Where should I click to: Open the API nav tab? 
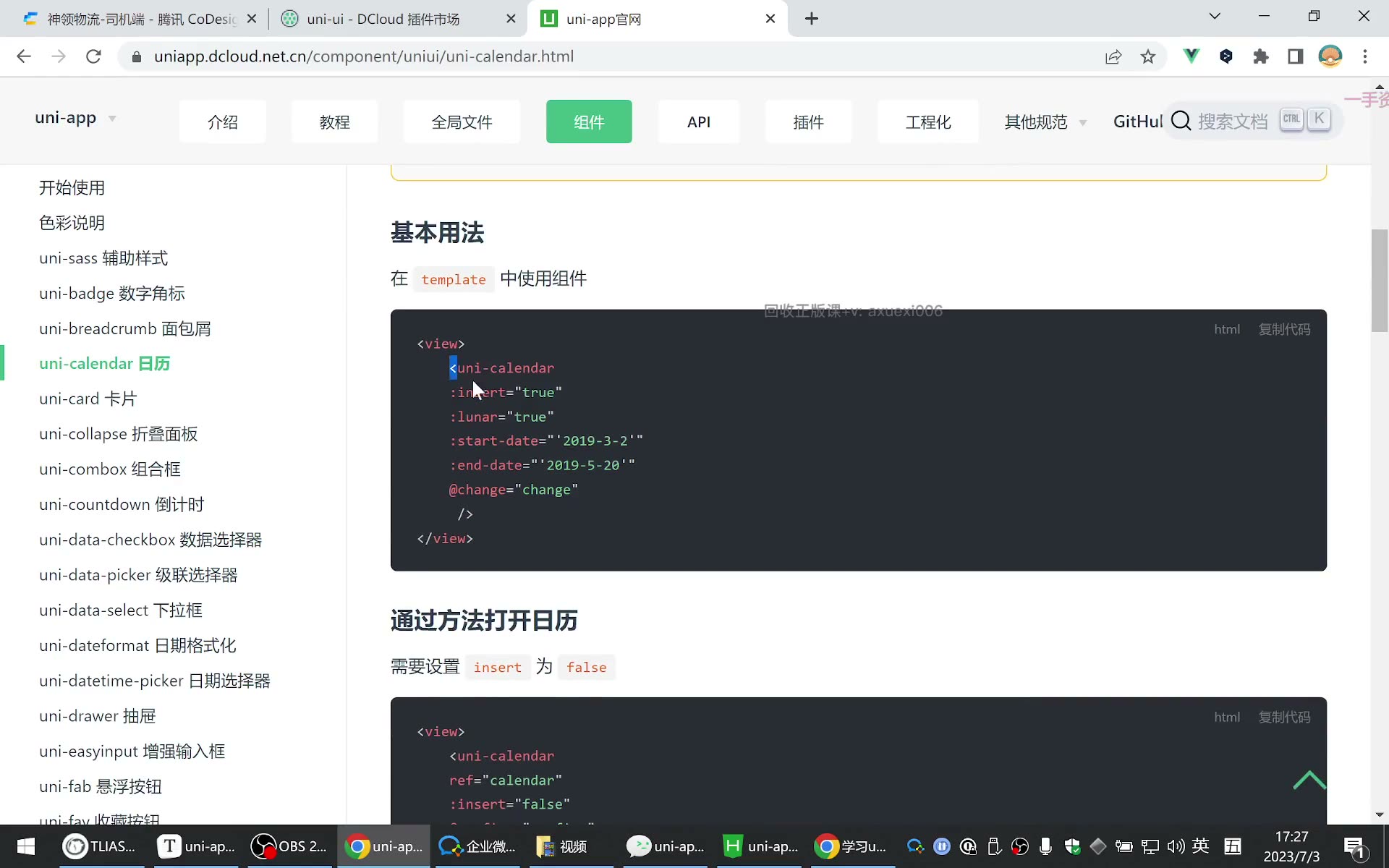[699, 122]
